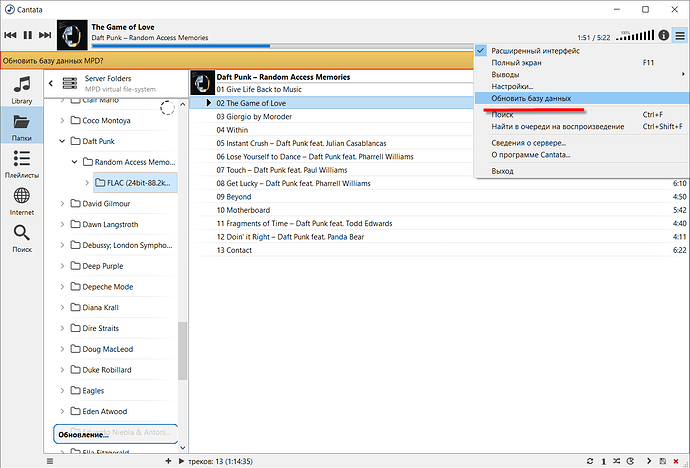Choose Выход to quit Cantata
This screenshot has width=690, height=468.
(x=581, y=171)
